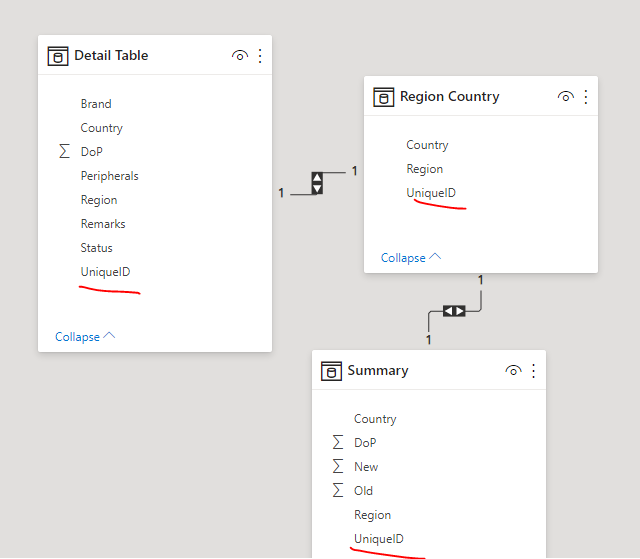Select DoP field in Detail Table

[x=91, y=152]
